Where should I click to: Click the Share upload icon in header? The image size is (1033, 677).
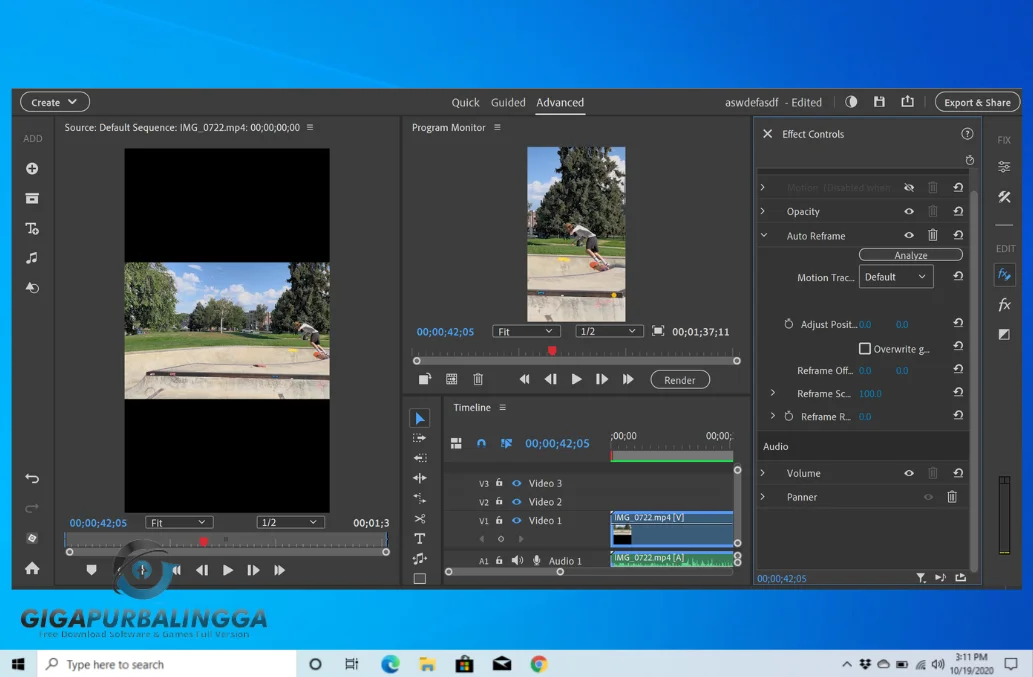point(907,101)
